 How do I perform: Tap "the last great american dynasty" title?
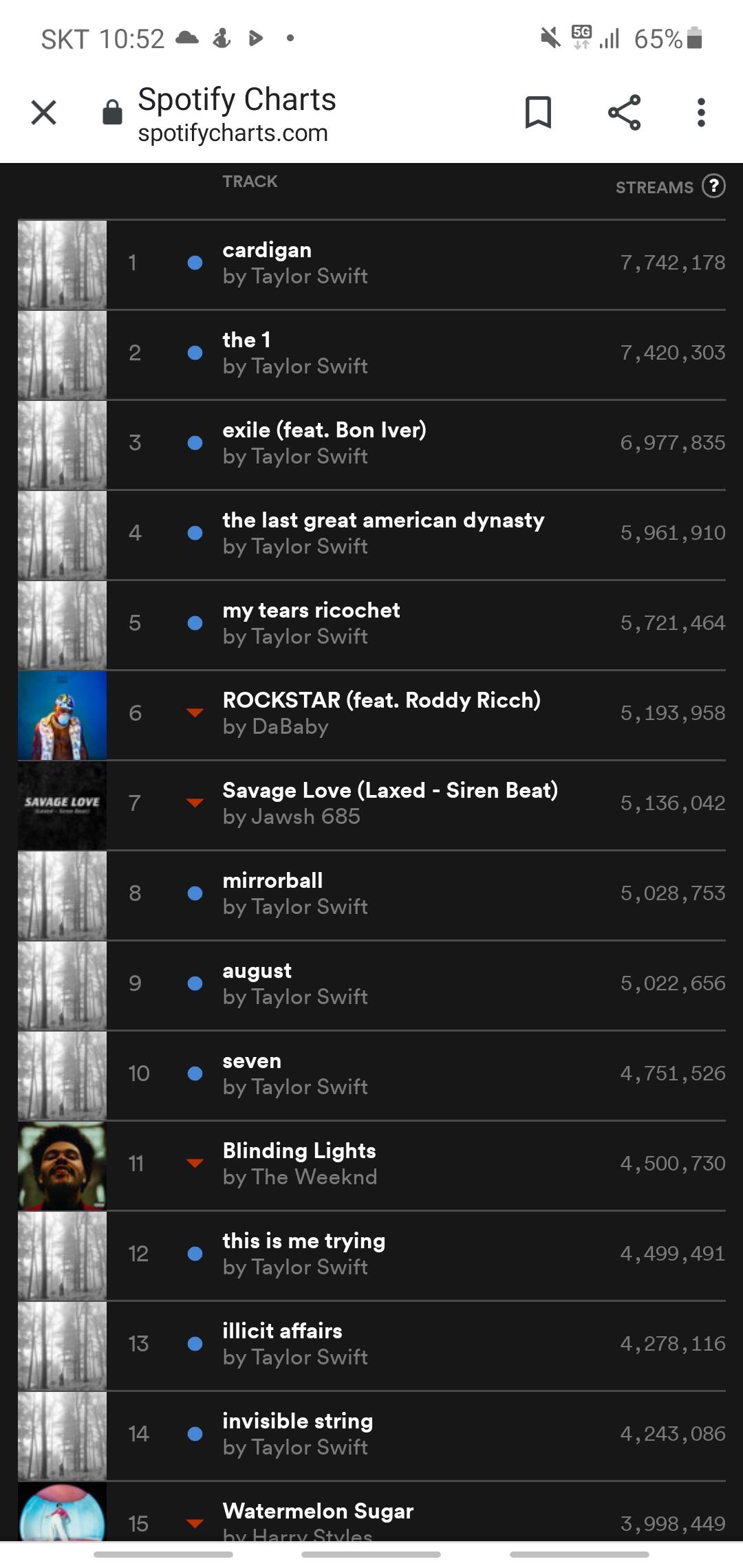point(383,520)
